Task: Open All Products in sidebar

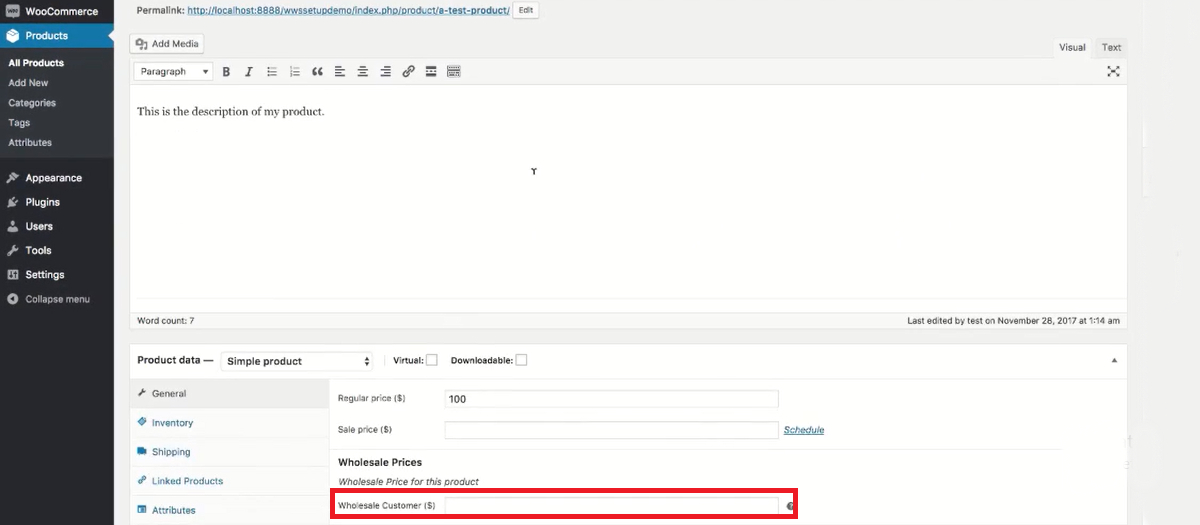Action: [36, 63]
